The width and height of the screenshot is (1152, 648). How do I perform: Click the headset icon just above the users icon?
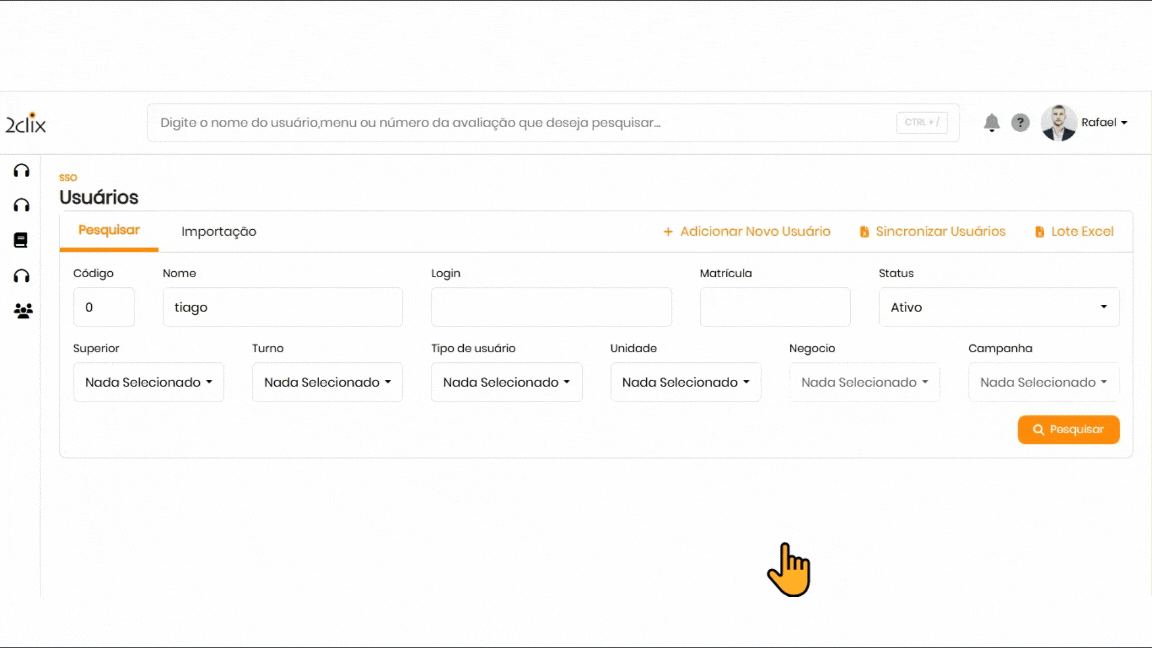click(21, 276)
